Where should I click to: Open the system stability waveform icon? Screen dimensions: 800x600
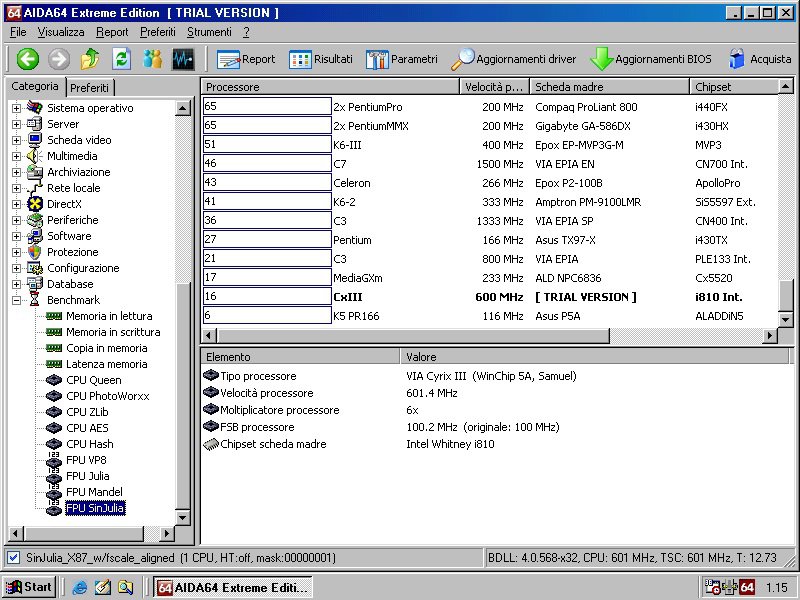(183, 59)
